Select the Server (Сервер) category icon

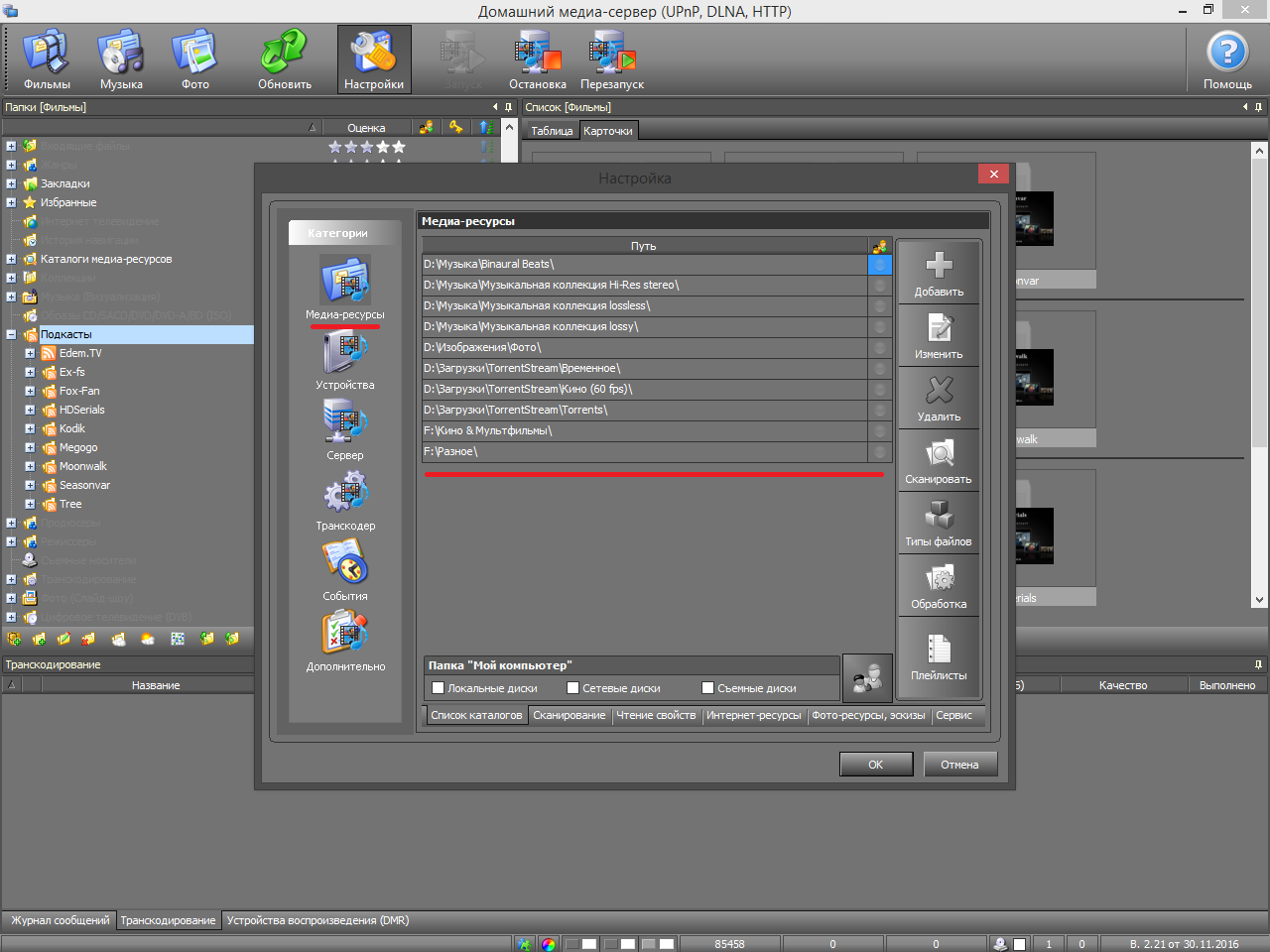tap(345, 423)
